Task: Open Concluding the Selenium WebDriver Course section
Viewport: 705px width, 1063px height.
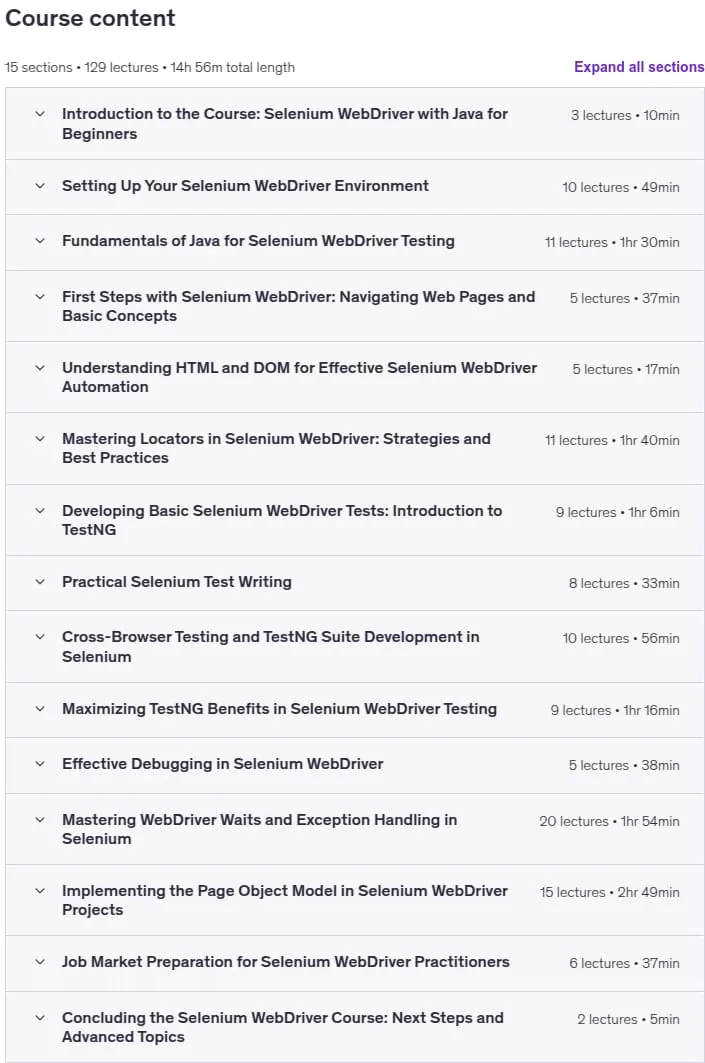Action: point(283,1027)
